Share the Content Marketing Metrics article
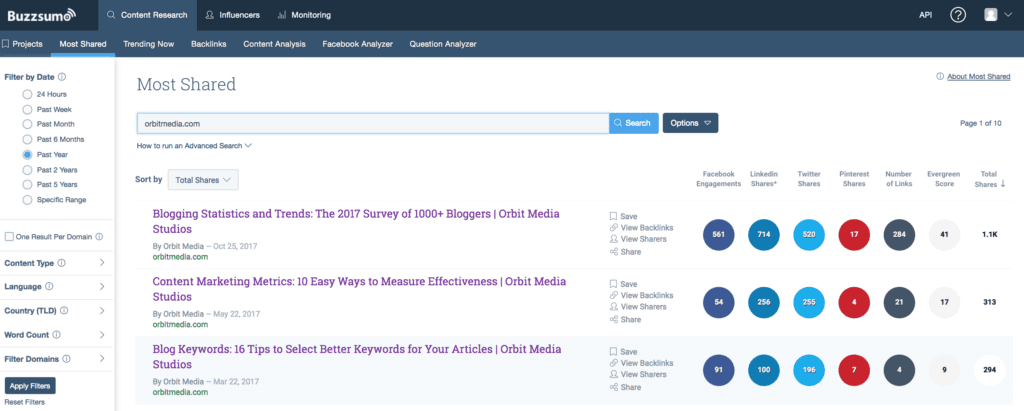The width and height of the screenshot is (1024, 411). click(625, 320)
